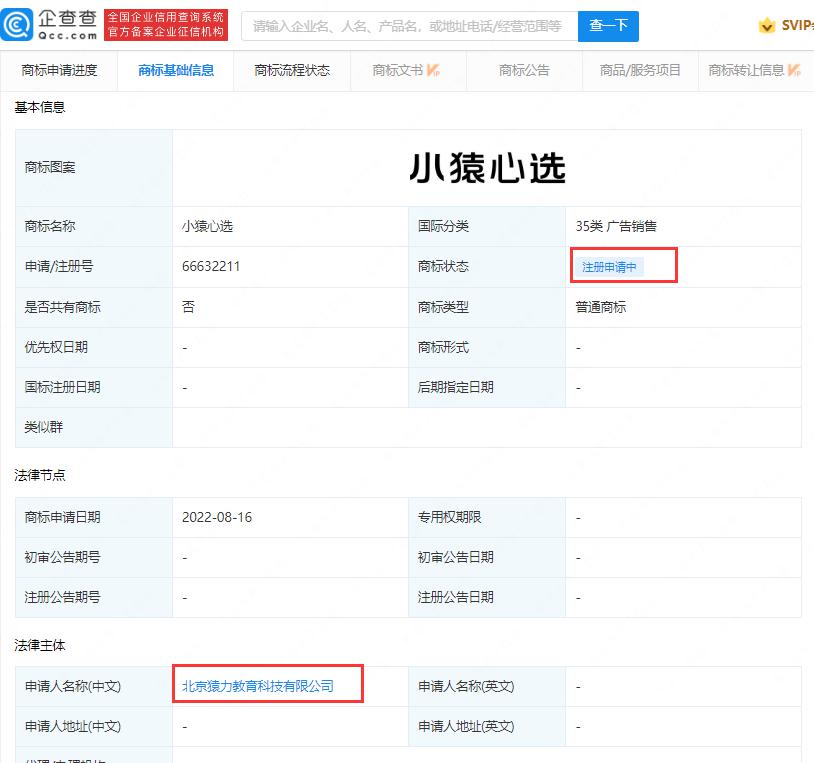Click the 普通商标 trademark type value
The height and width of the screenshot is (763, 814).
[x=601, y=307]
